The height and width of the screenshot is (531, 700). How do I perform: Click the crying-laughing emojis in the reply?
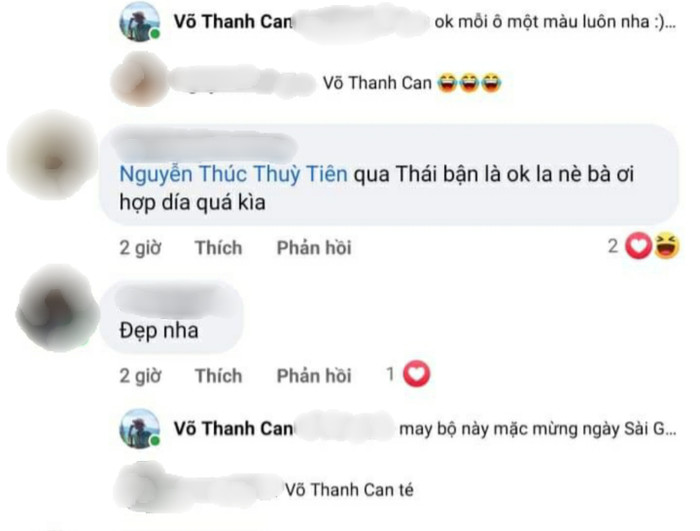[469, 83]
